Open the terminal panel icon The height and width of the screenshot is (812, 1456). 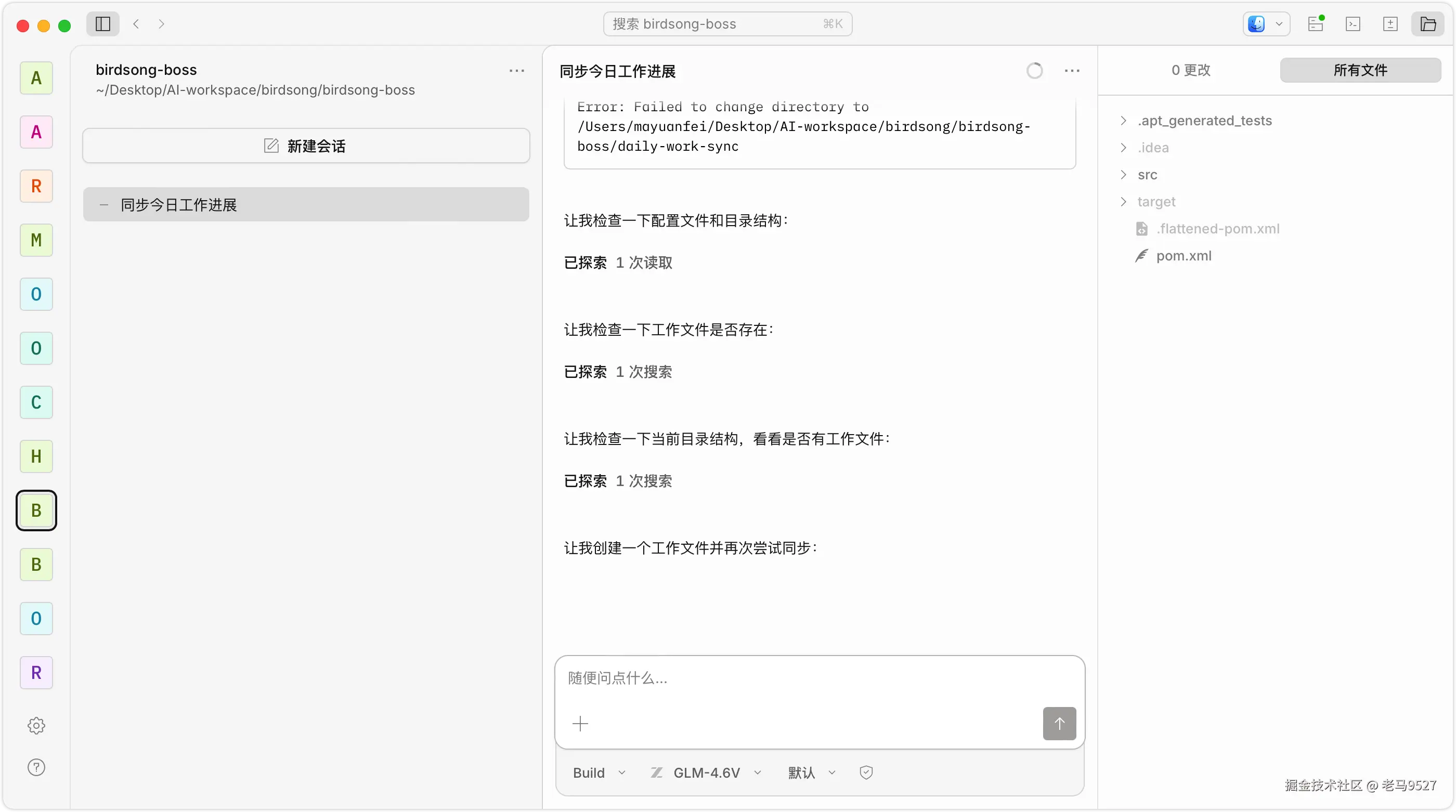tap(1353, 24)
